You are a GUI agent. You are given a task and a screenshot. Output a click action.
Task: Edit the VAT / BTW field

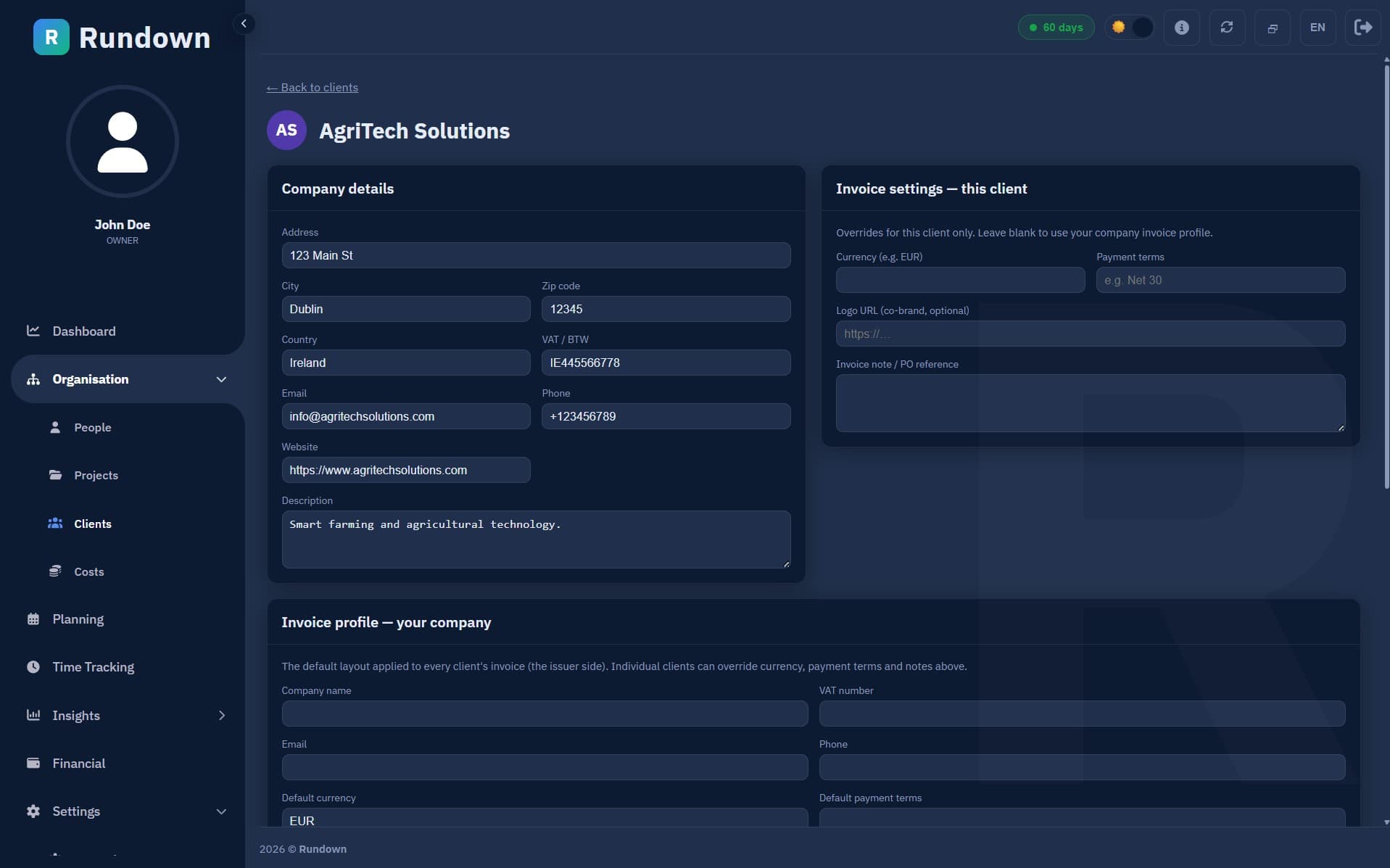(666, 363)
